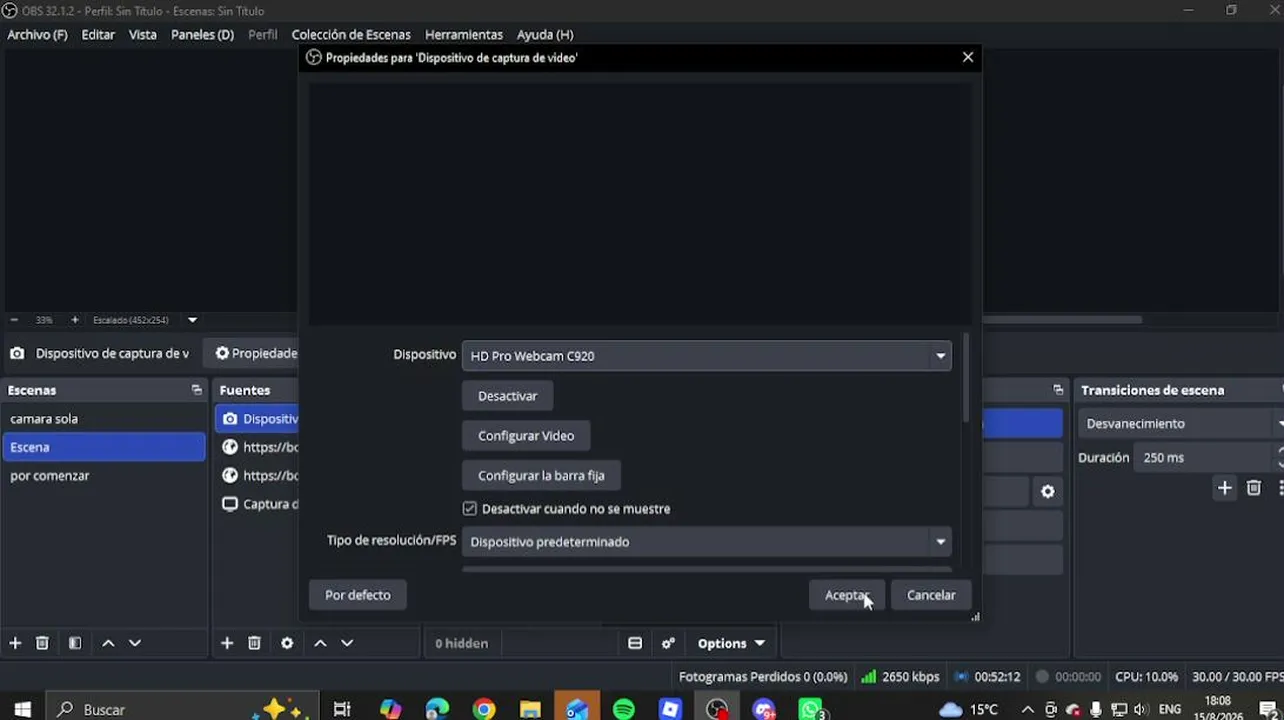
Task: Open Windows Start menu
Action: click(22, 709)
